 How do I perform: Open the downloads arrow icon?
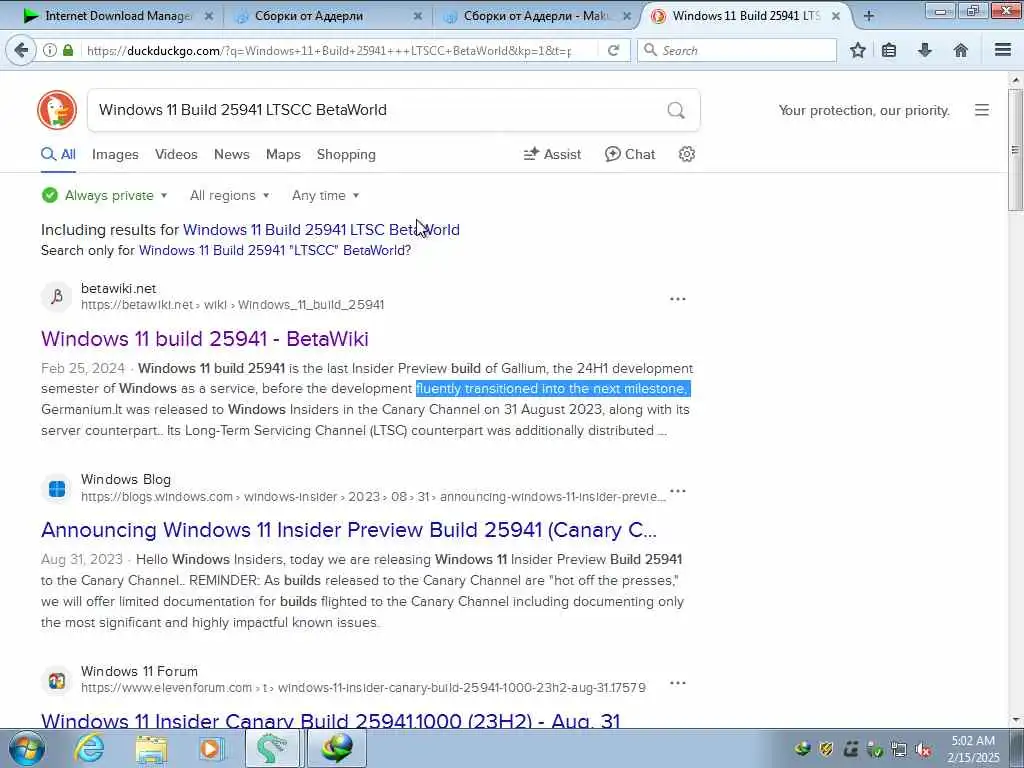click(925, 50)
